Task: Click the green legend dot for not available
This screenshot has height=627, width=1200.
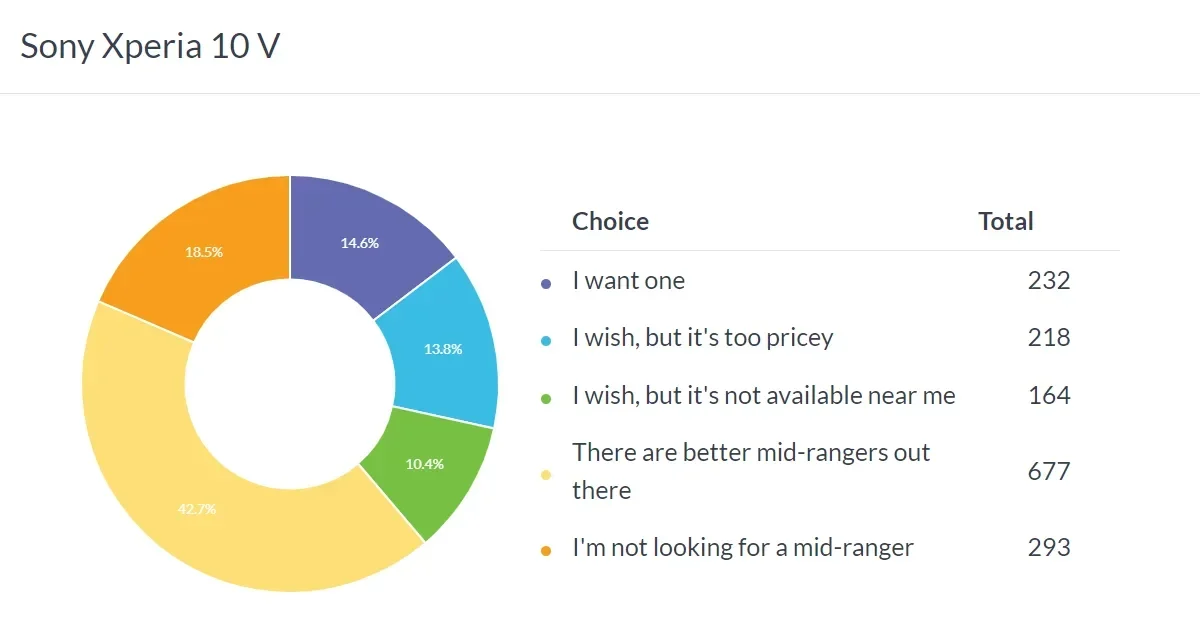Action: (x=546, y=399)
